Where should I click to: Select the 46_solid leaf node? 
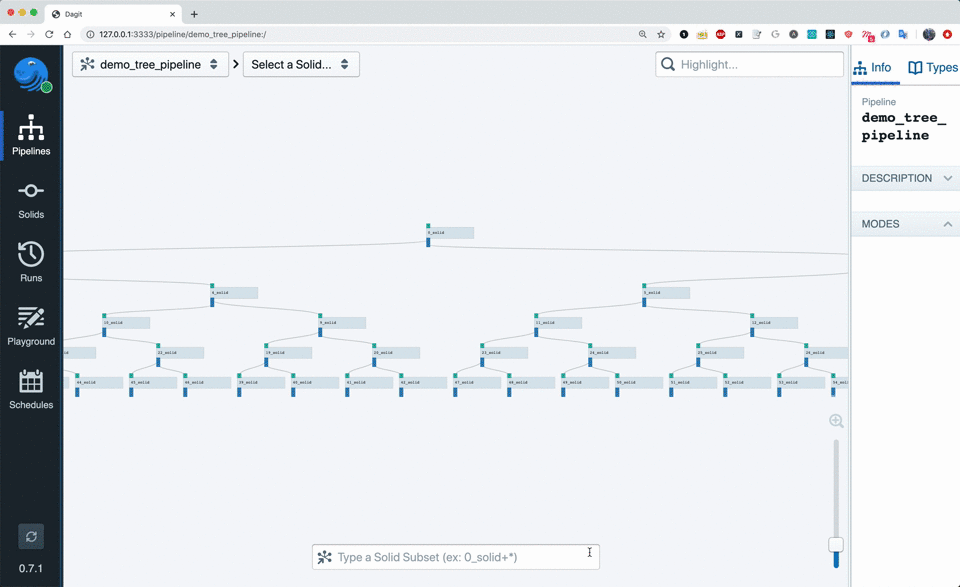pyautogui.click(x=207, y=383)
